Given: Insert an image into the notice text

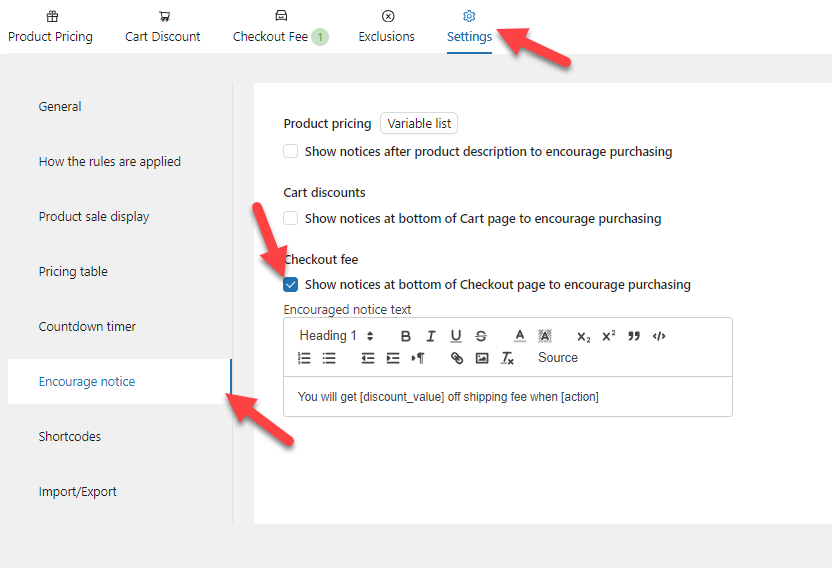Looking at the screenshot, I should [x=482, y=358].
